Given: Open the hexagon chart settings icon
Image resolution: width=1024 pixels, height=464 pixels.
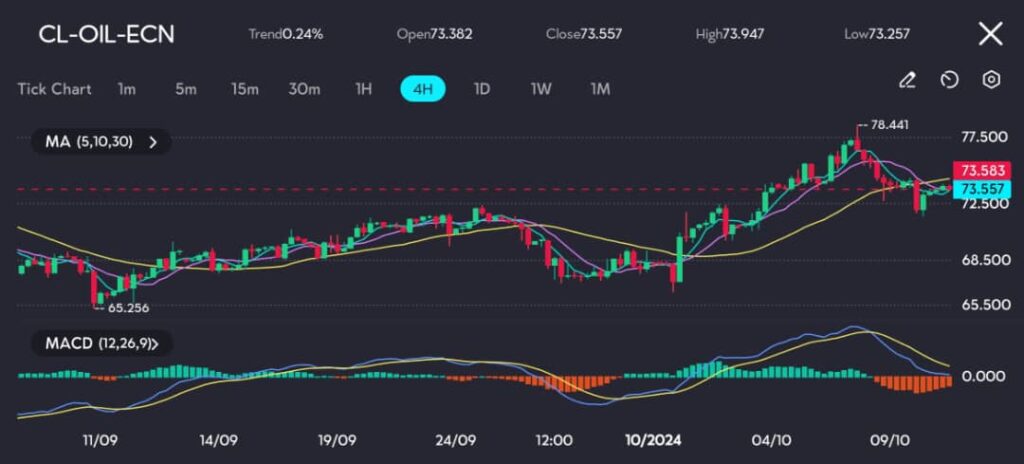Looking at the screenshot, I should 991,80.
